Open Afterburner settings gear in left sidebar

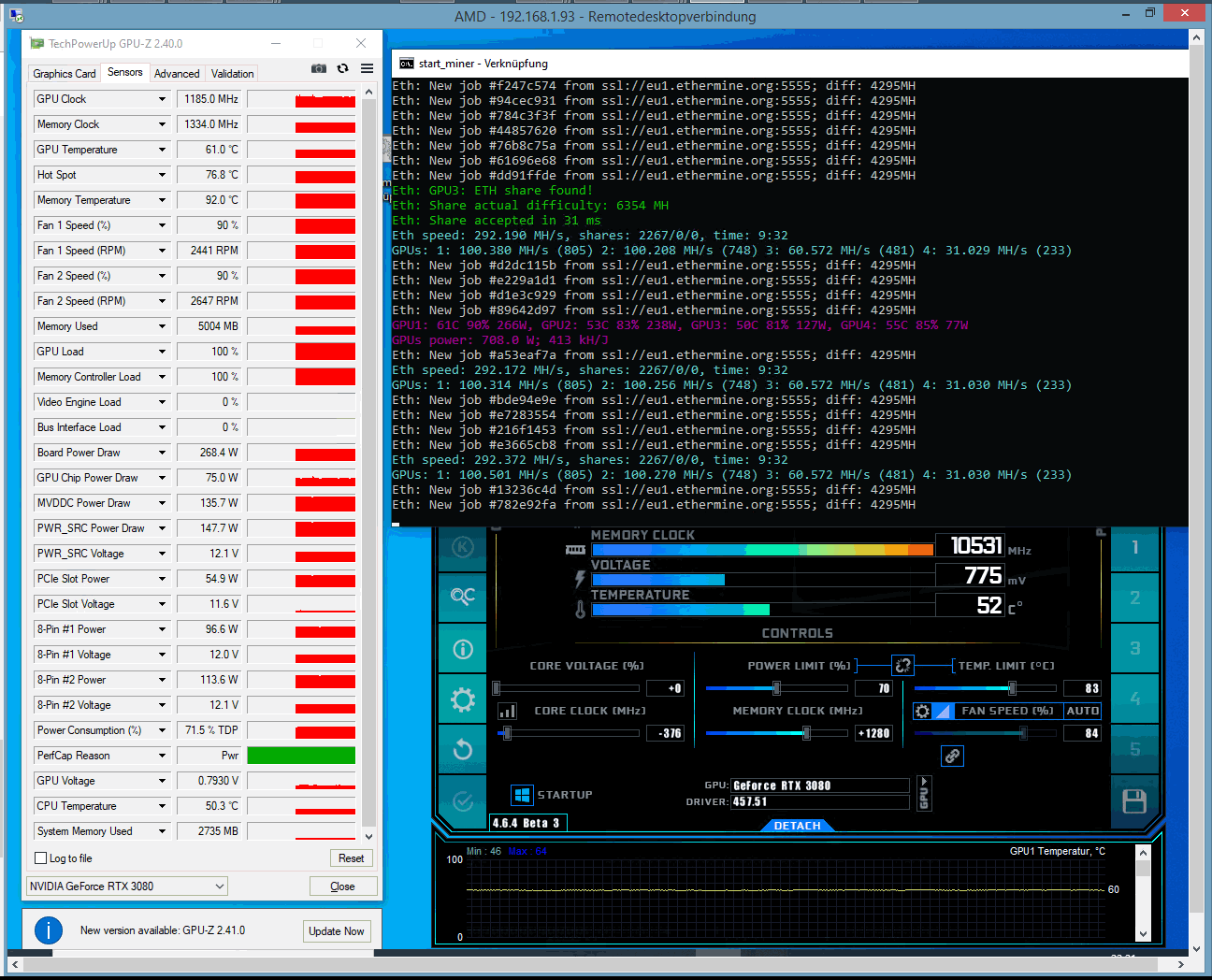463,699
